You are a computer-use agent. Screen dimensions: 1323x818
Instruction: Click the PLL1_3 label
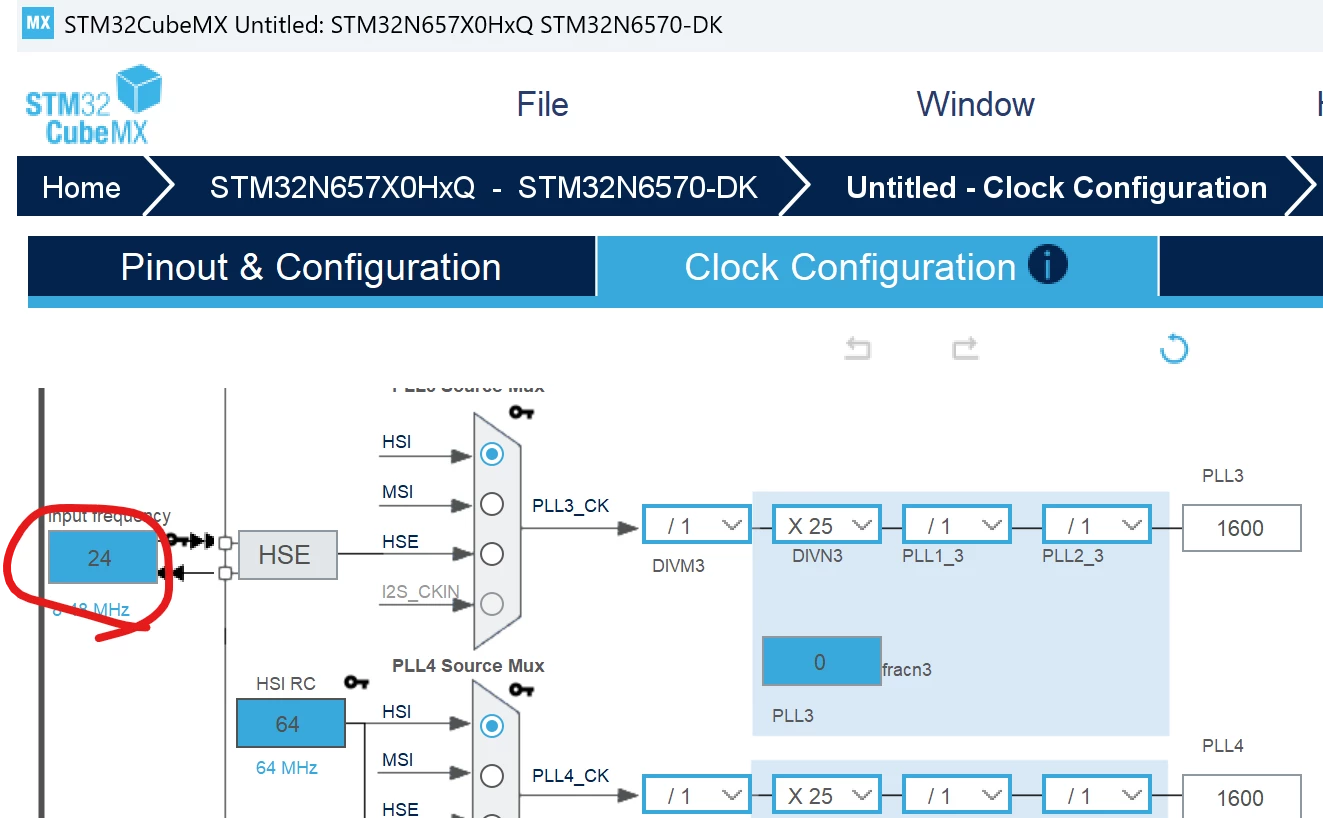pos(933,556)
